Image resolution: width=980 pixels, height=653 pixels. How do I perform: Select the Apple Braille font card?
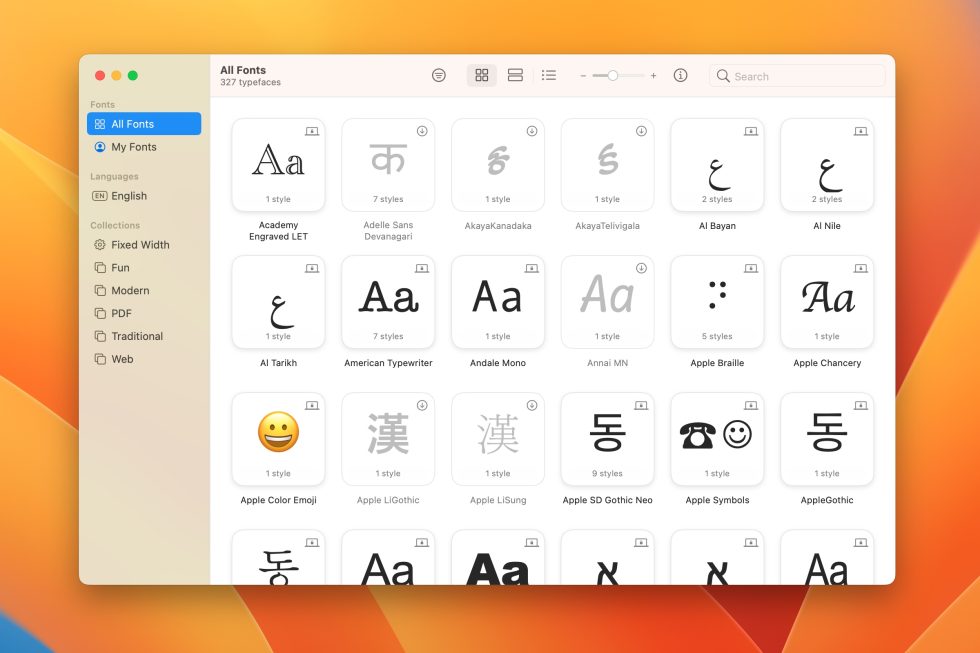[718, 302]
